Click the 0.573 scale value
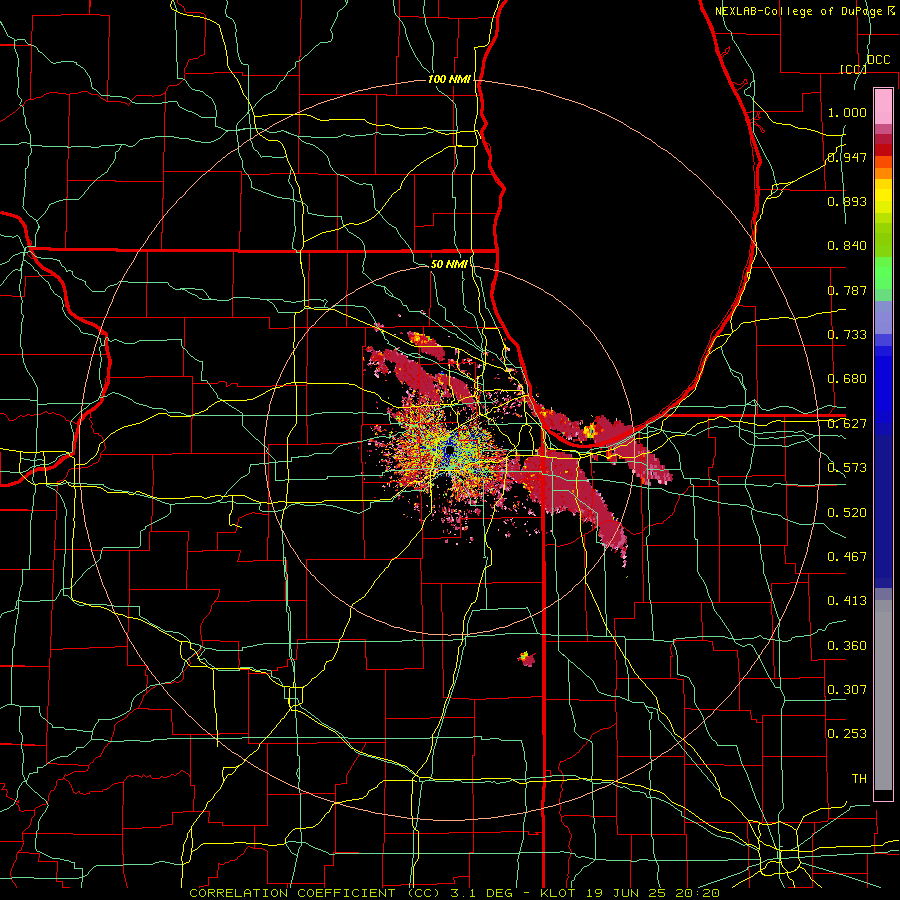The width and height of the screenshot is (900, 900). point(847,468)
